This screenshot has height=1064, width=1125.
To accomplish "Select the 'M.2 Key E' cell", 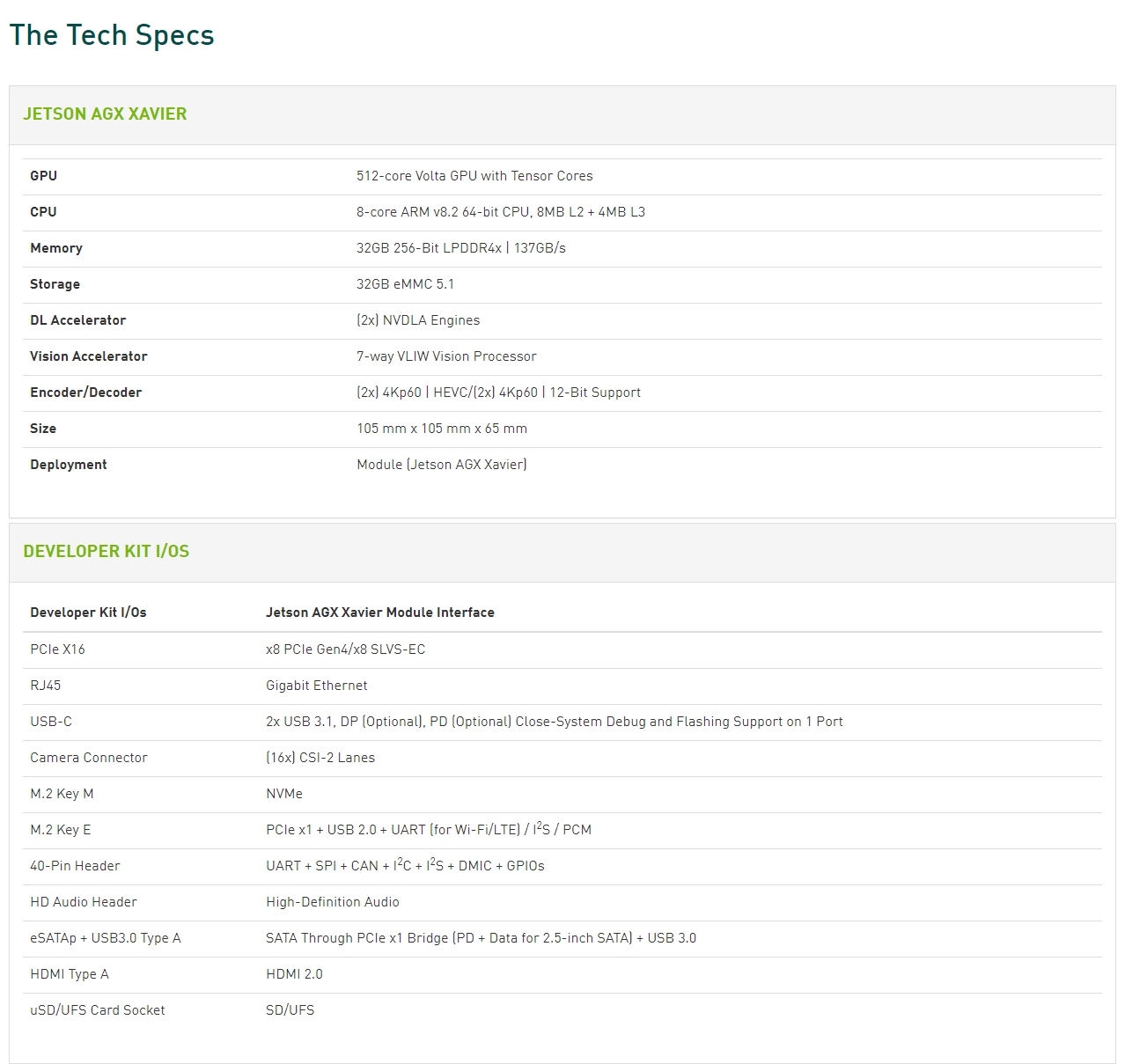I will coord(61,830).
